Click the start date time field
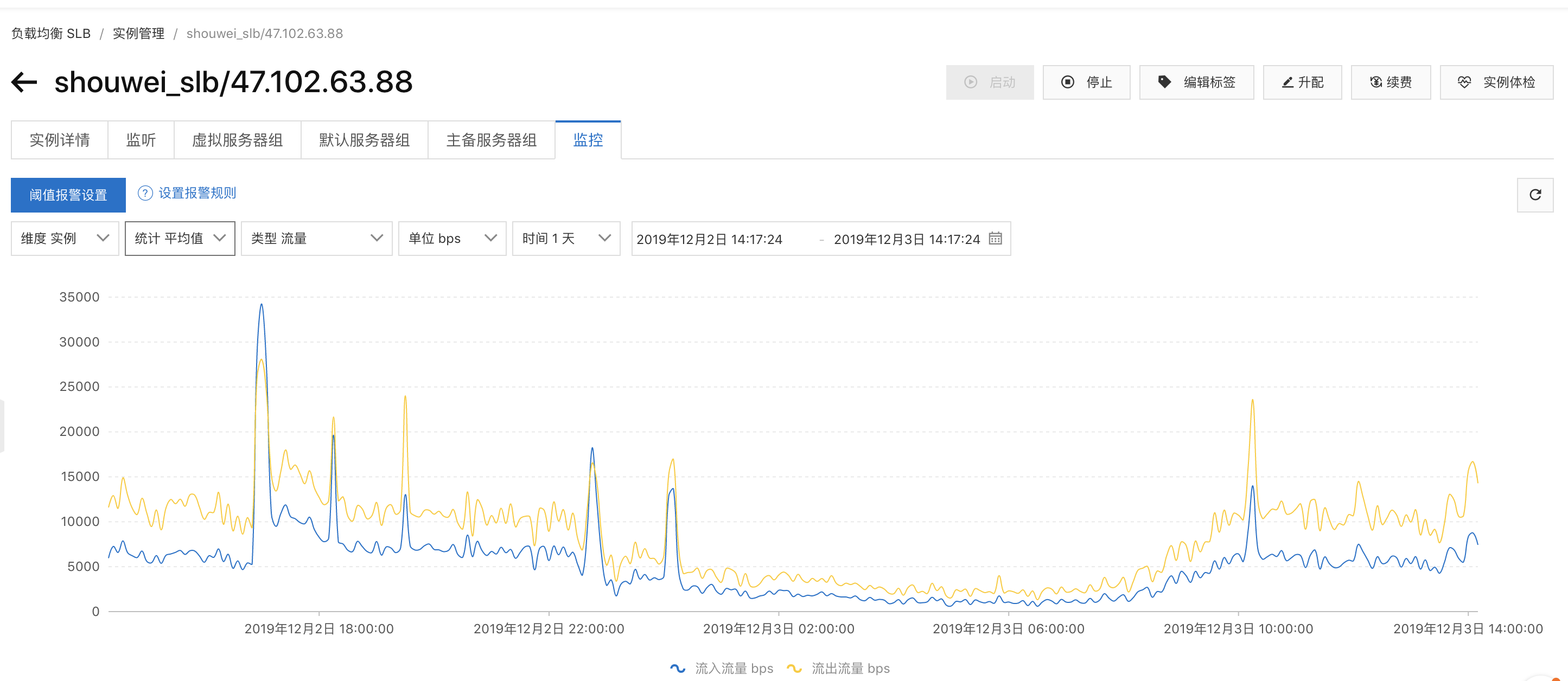Image resolution: width=1568 pixels, height=681 pixels. pyautogui.click(x=709, y=239)
